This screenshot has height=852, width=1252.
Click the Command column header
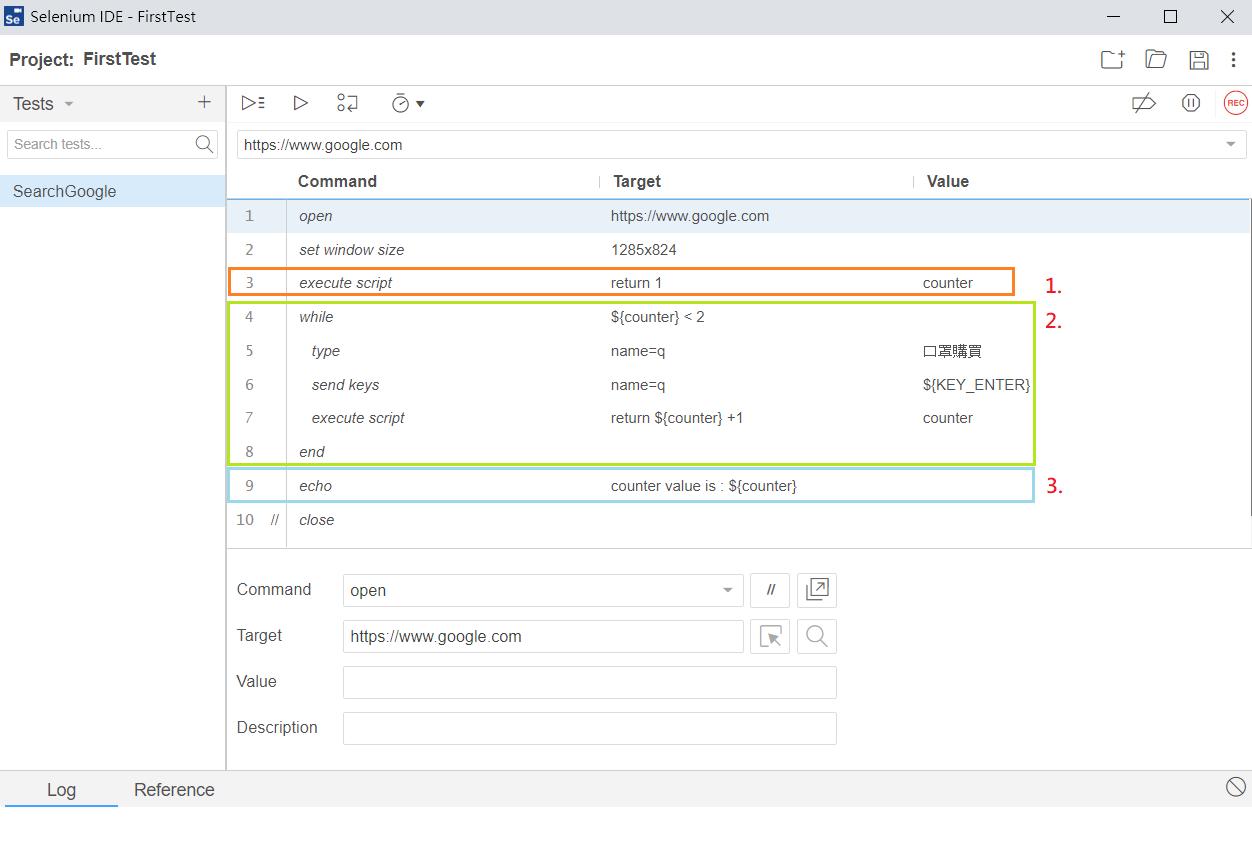[337, 181]
